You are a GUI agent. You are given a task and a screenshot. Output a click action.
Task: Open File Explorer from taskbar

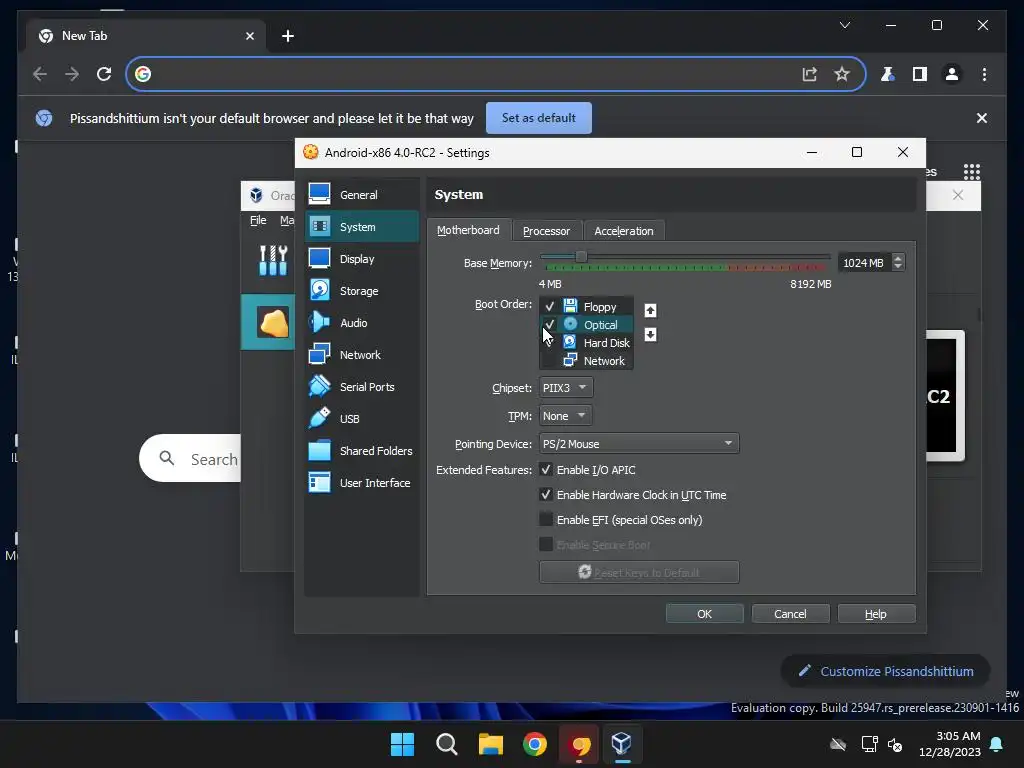pos(490,744)
